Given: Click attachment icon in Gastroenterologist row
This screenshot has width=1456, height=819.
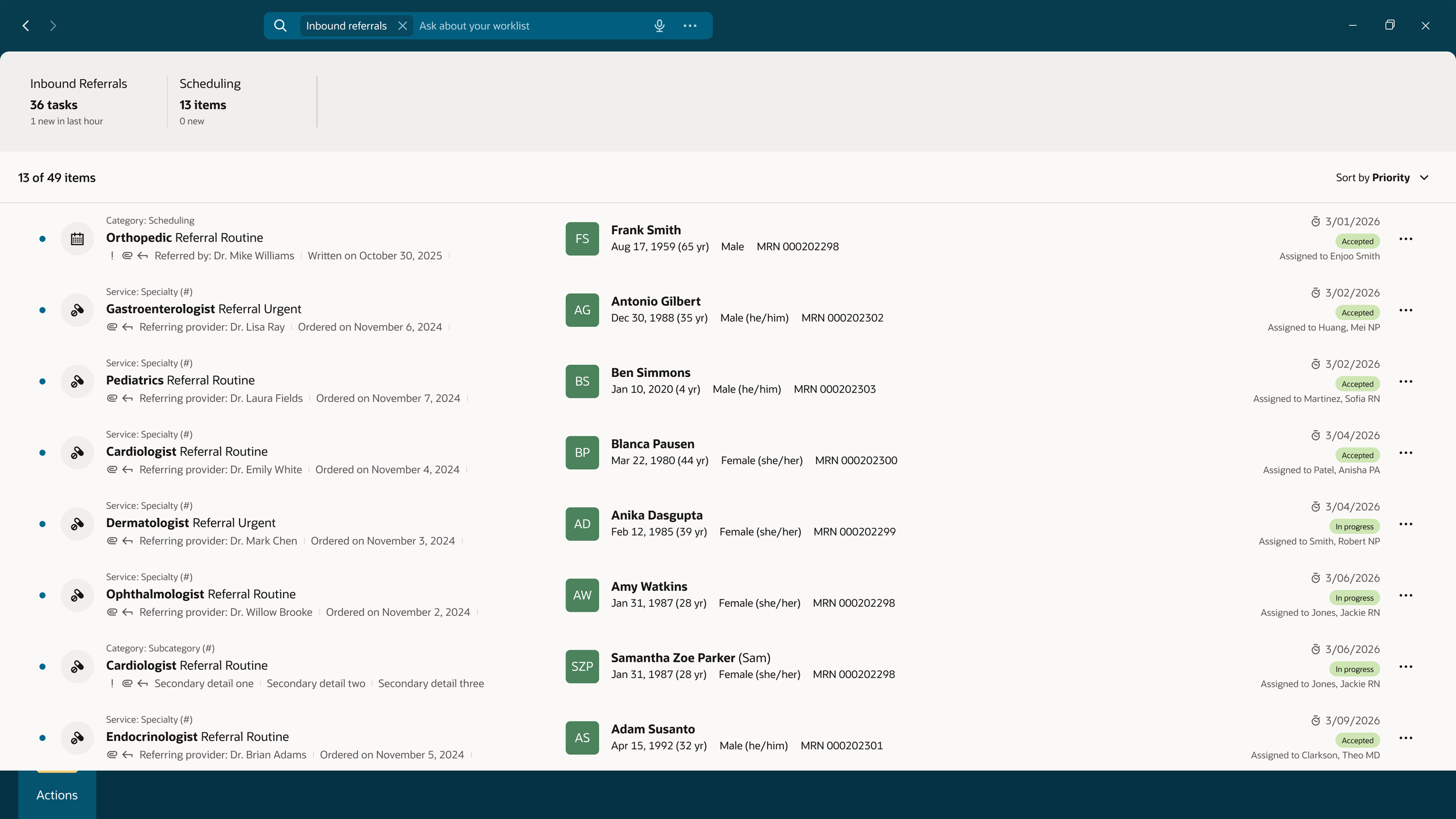Looking at the screenshot, I should pyautogui.click(x=112, y=327).
